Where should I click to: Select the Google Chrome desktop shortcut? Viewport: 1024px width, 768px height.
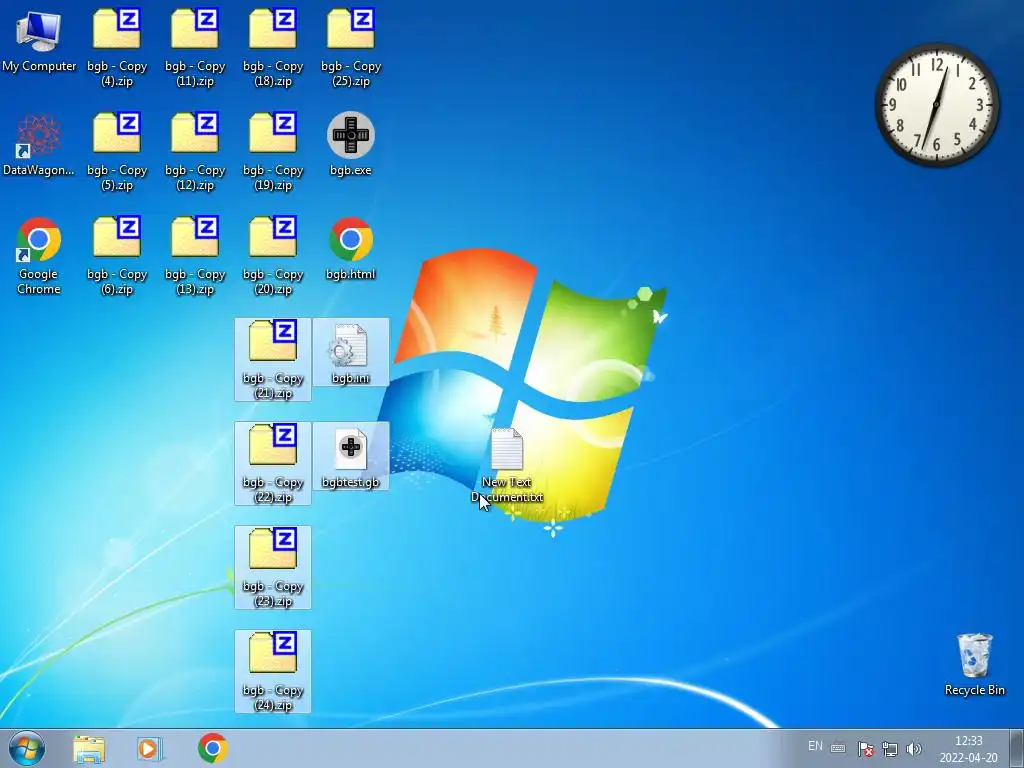coord(39,255)
